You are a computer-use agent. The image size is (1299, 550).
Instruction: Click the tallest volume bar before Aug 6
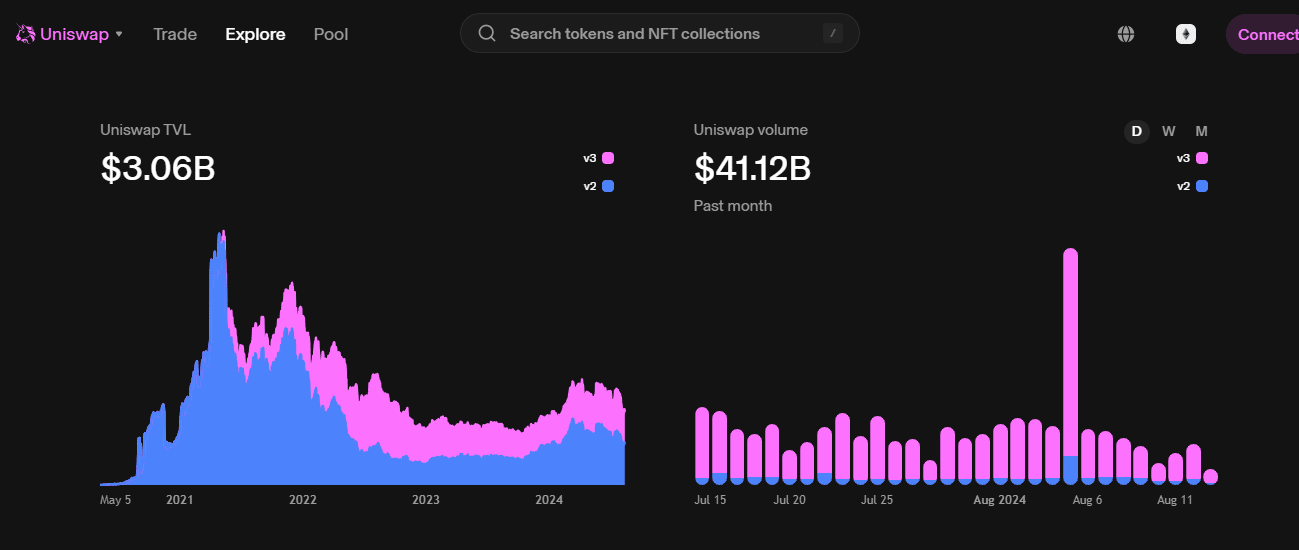[1070, 366]
